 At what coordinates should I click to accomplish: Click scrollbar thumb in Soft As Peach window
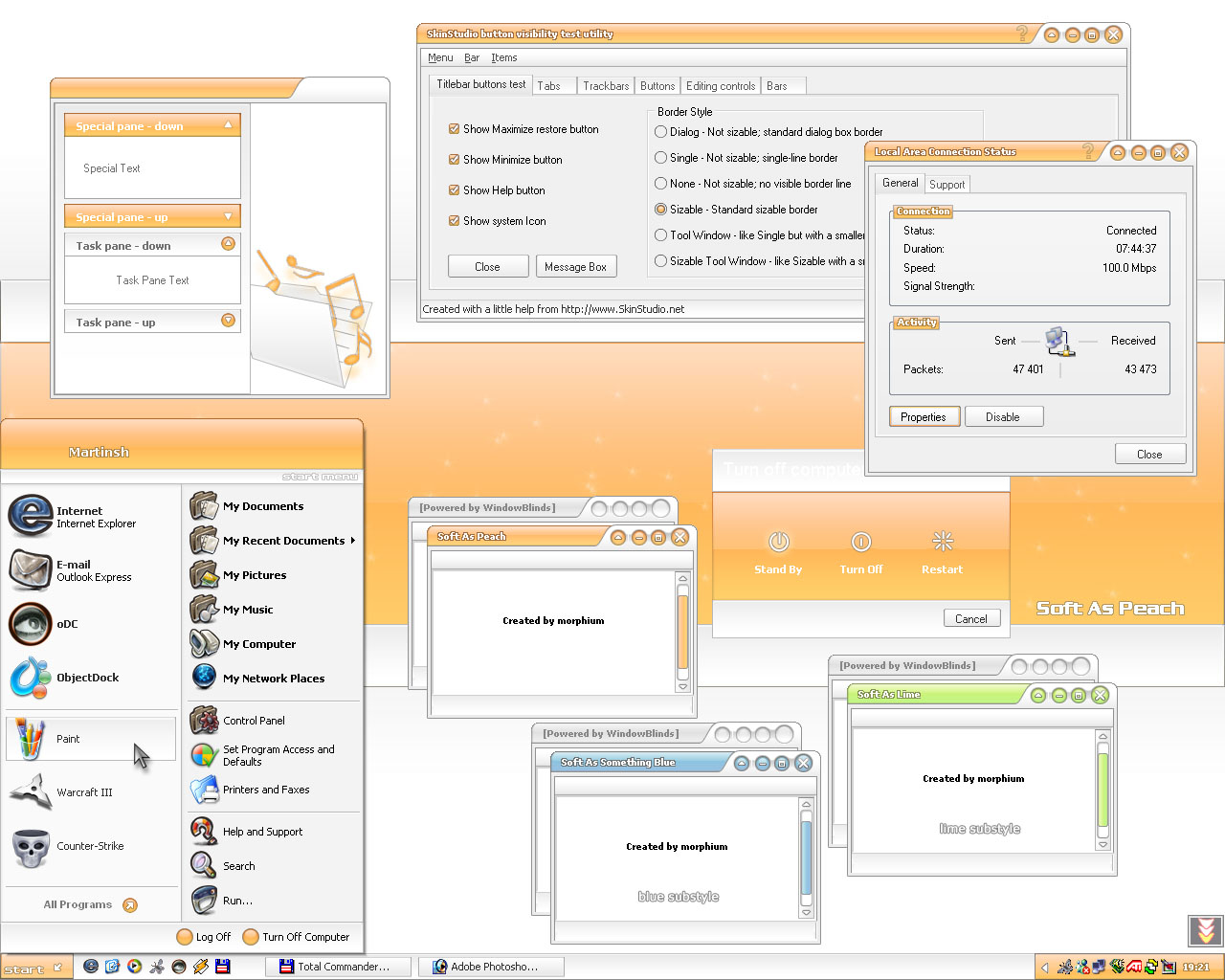(682, 633)
